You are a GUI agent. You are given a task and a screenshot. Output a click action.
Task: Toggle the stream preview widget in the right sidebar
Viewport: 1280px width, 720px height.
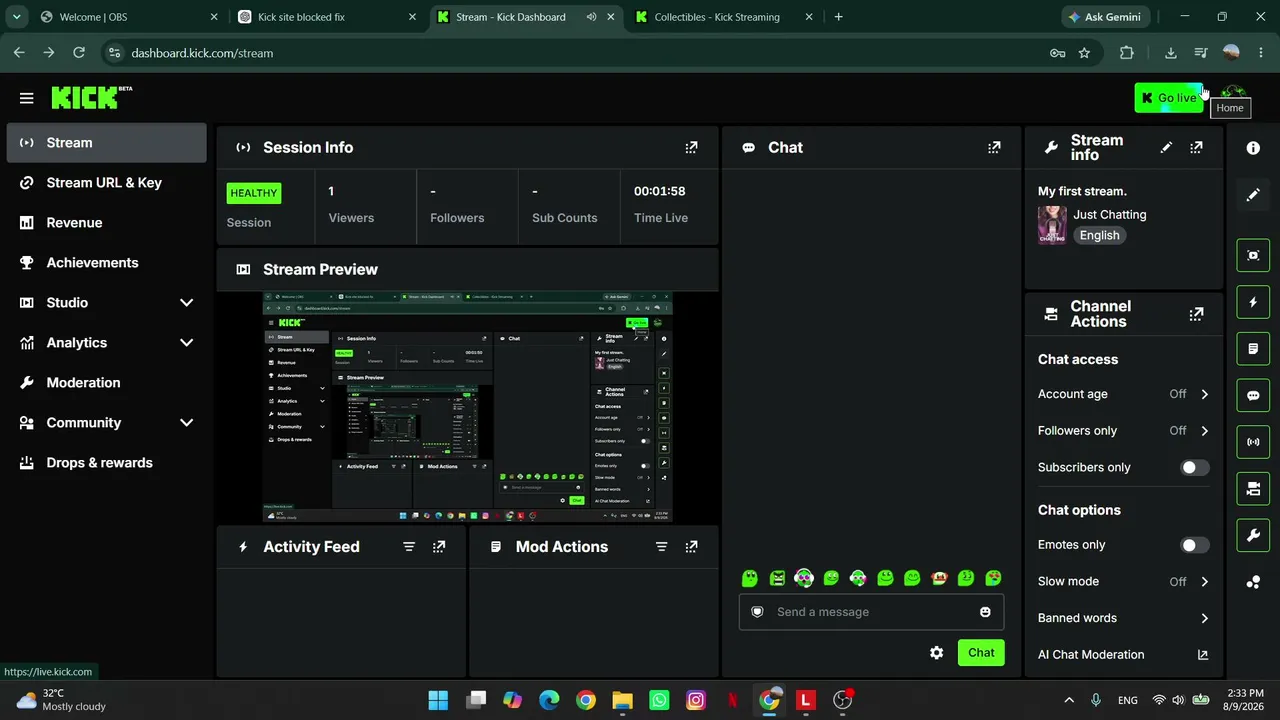pyautogui.click(x=1253, y=255)
